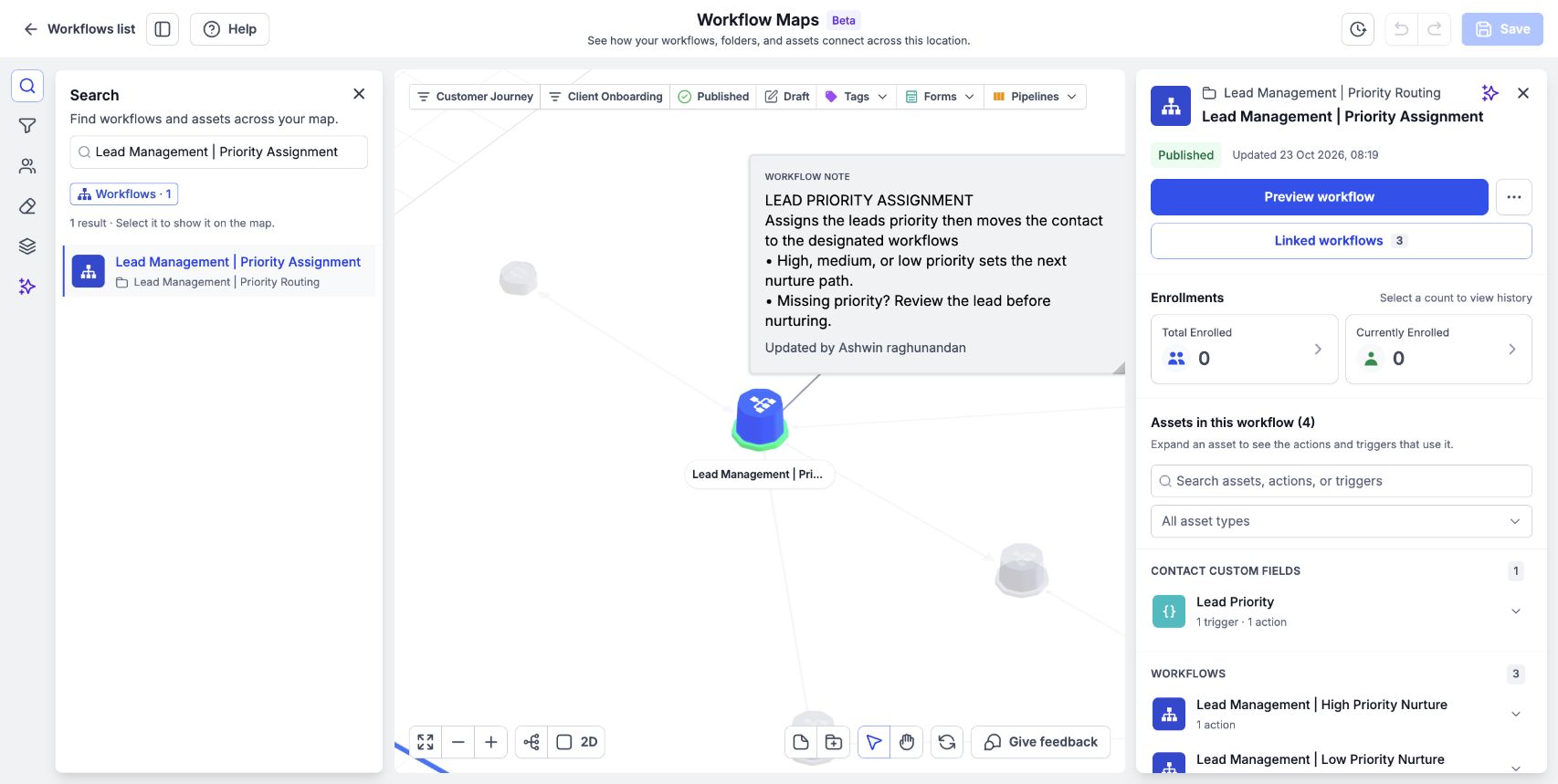Open the three-dot more options menu

[x=1514, y=197]
